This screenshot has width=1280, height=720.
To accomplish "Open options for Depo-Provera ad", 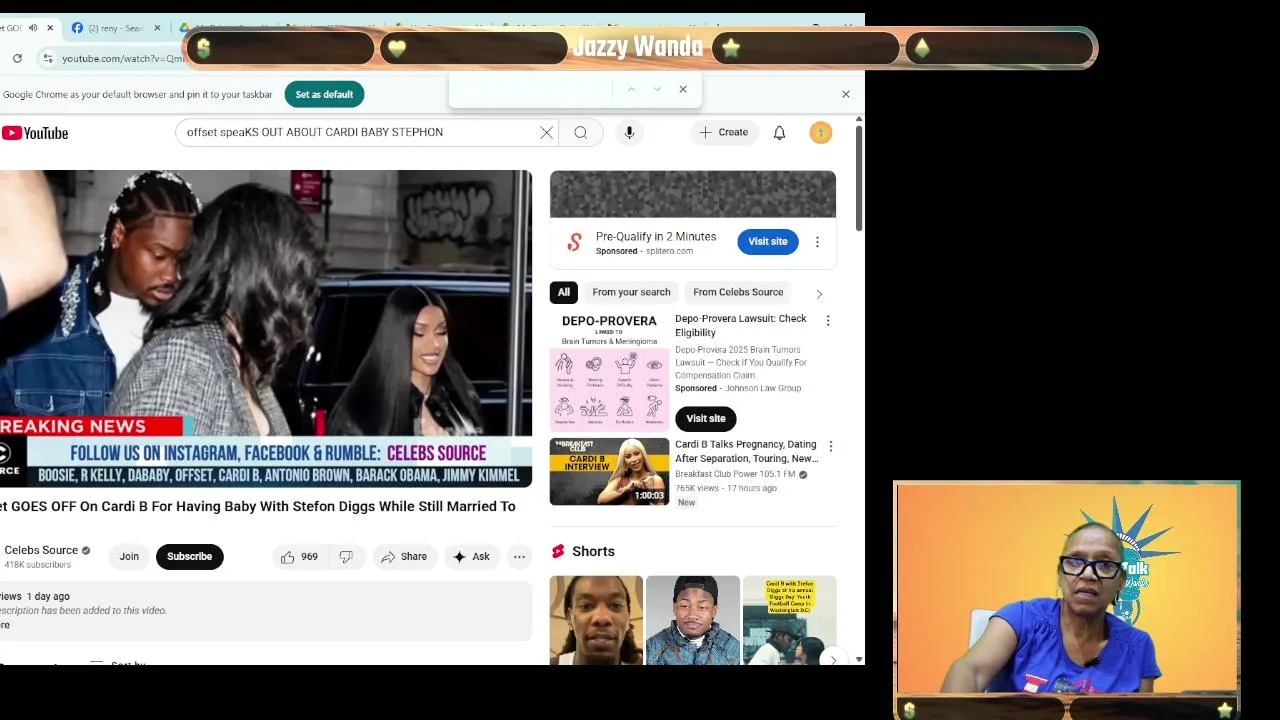I will [x=828, y=320].
